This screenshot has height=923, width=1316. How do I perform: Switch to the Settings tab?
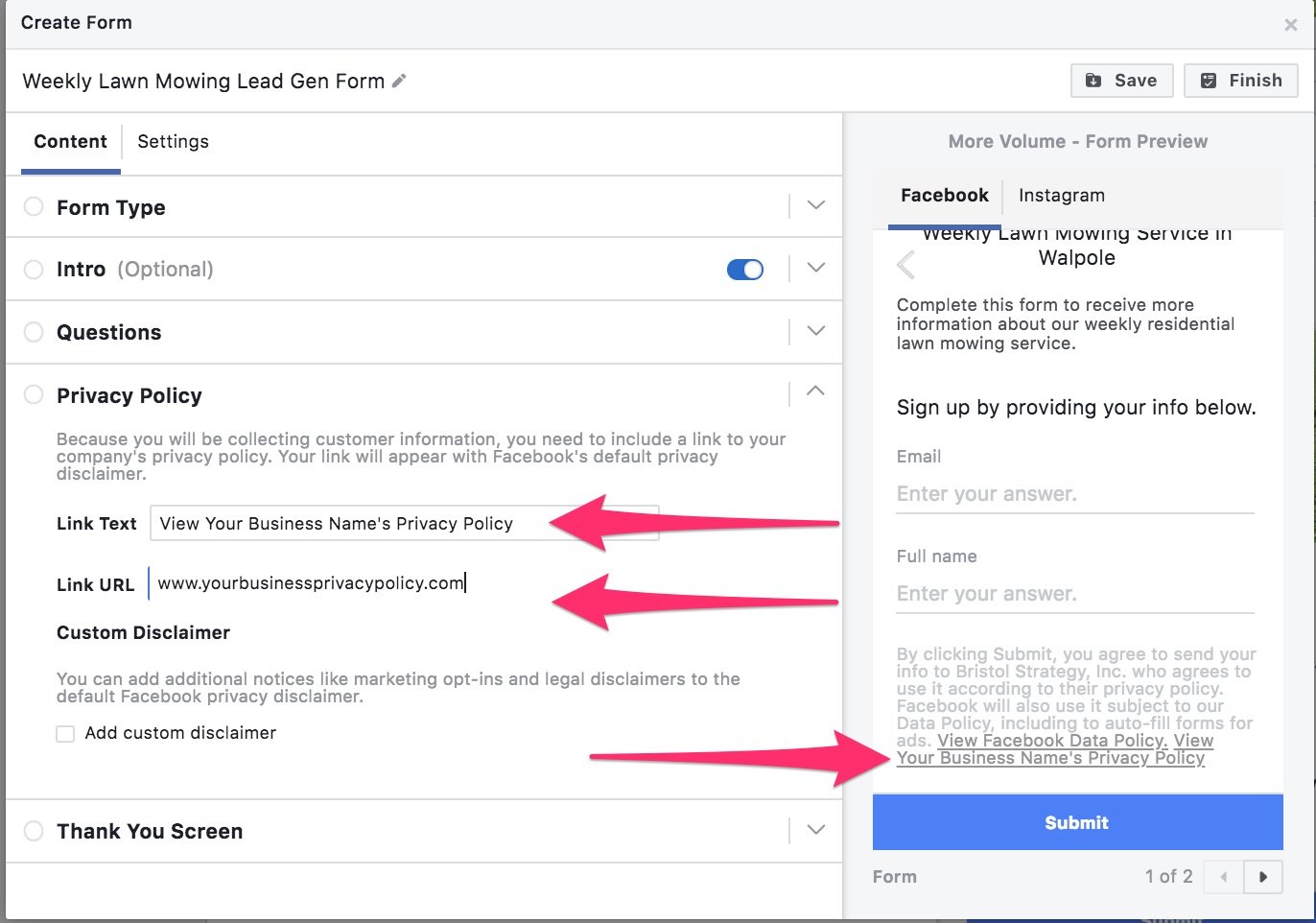173,141
